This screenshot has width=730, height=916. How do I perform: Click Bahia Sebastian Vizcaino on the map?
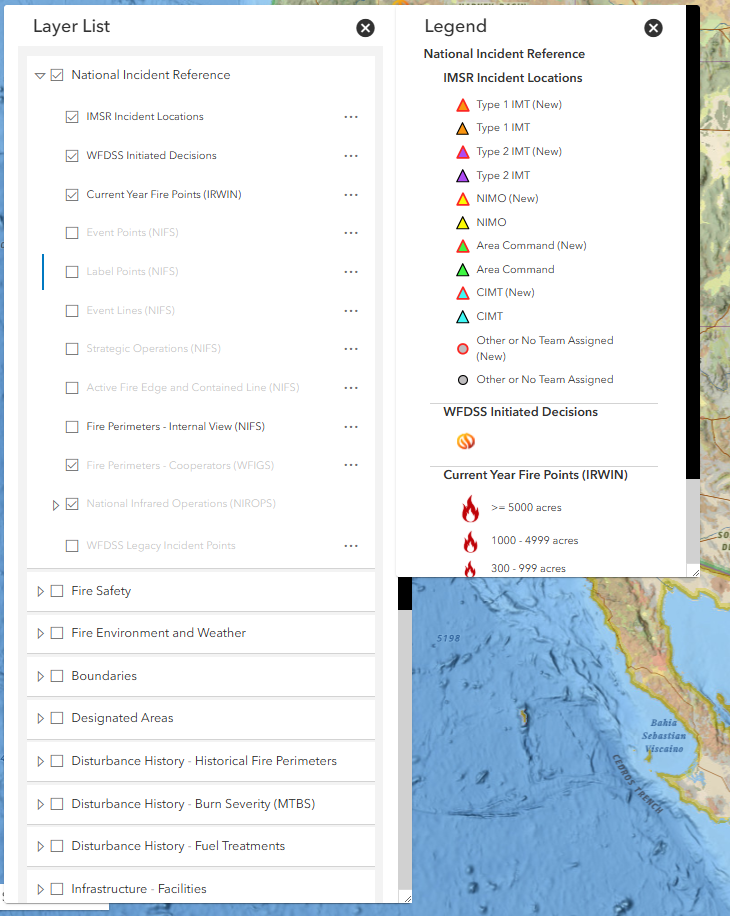click(x=664, y=735)
